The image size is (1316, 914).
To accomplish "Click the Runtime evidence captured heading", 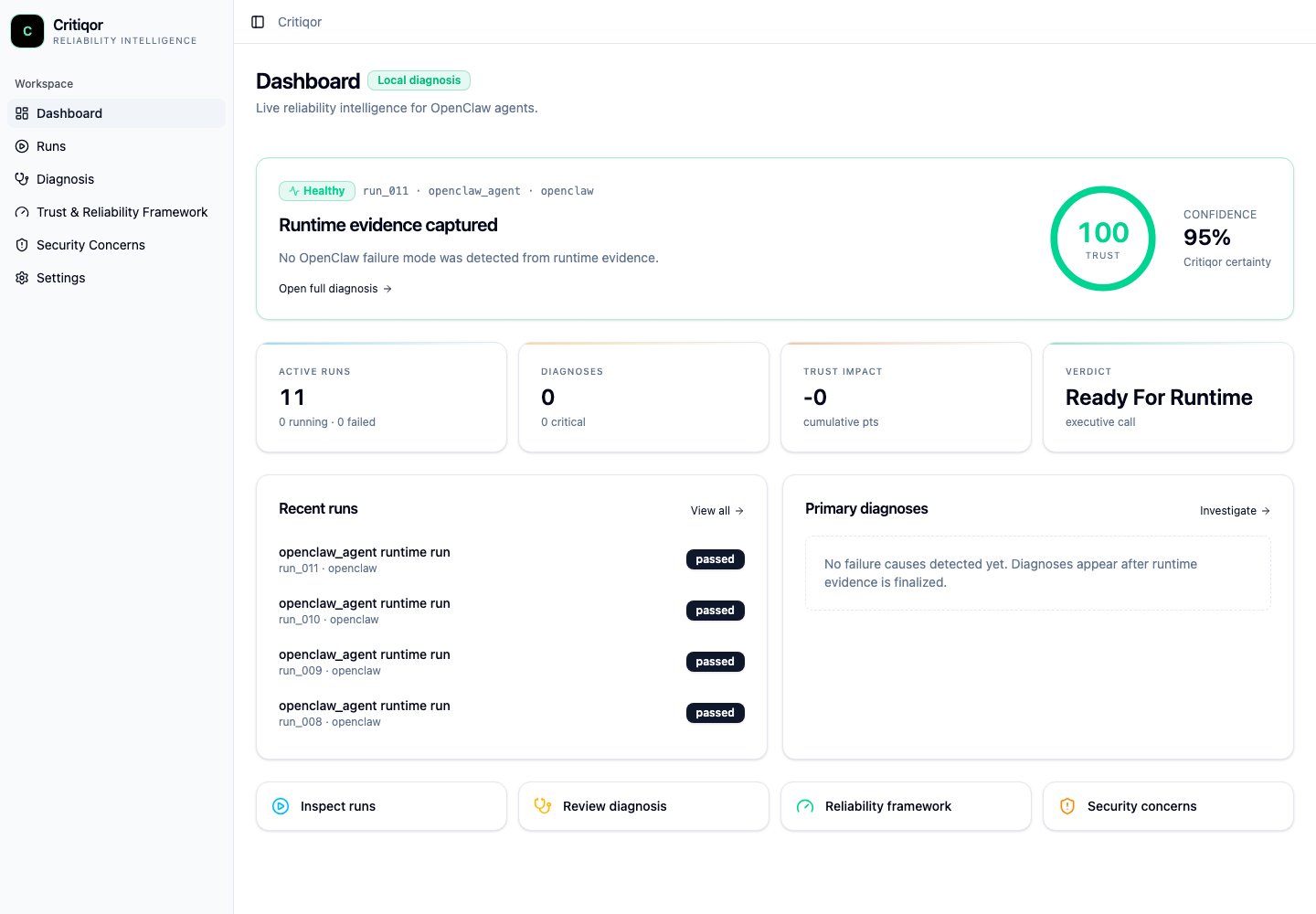I will (388, 225).
